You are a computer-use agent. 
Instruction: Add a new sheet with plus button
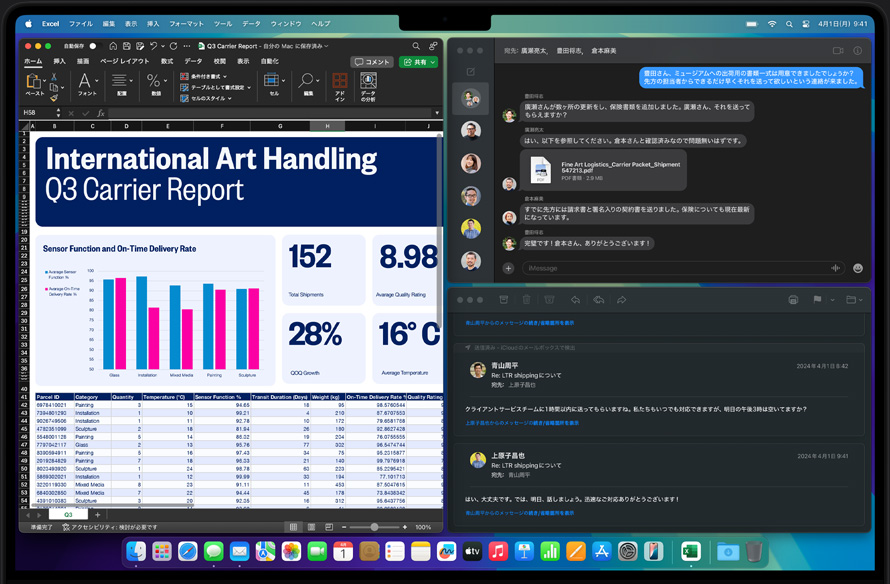[98, 515]
